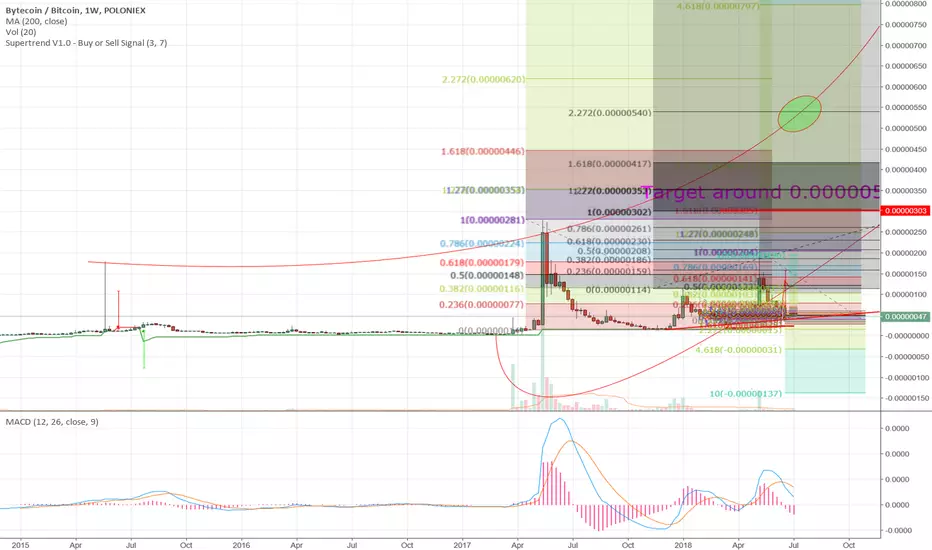This screenshot has height=550, width=932.
Task: Click the -0.00000150 price axis value
Action: pyautogui.click(x=905, y=398)
